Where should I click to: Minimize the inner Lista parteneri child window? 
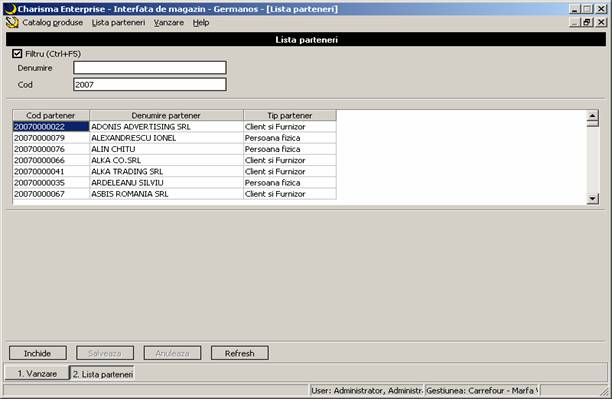pos(575,22)
